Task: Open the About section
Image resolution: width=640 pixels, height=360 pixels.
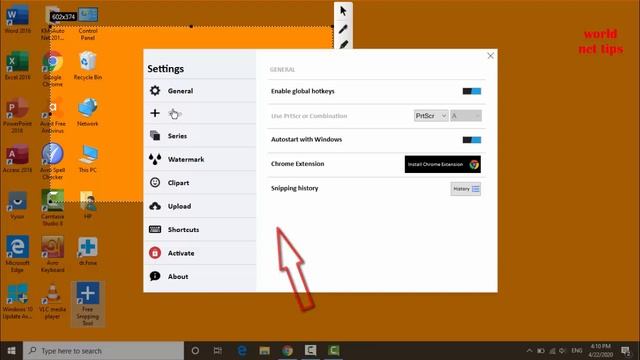Action: pos(200,276)
